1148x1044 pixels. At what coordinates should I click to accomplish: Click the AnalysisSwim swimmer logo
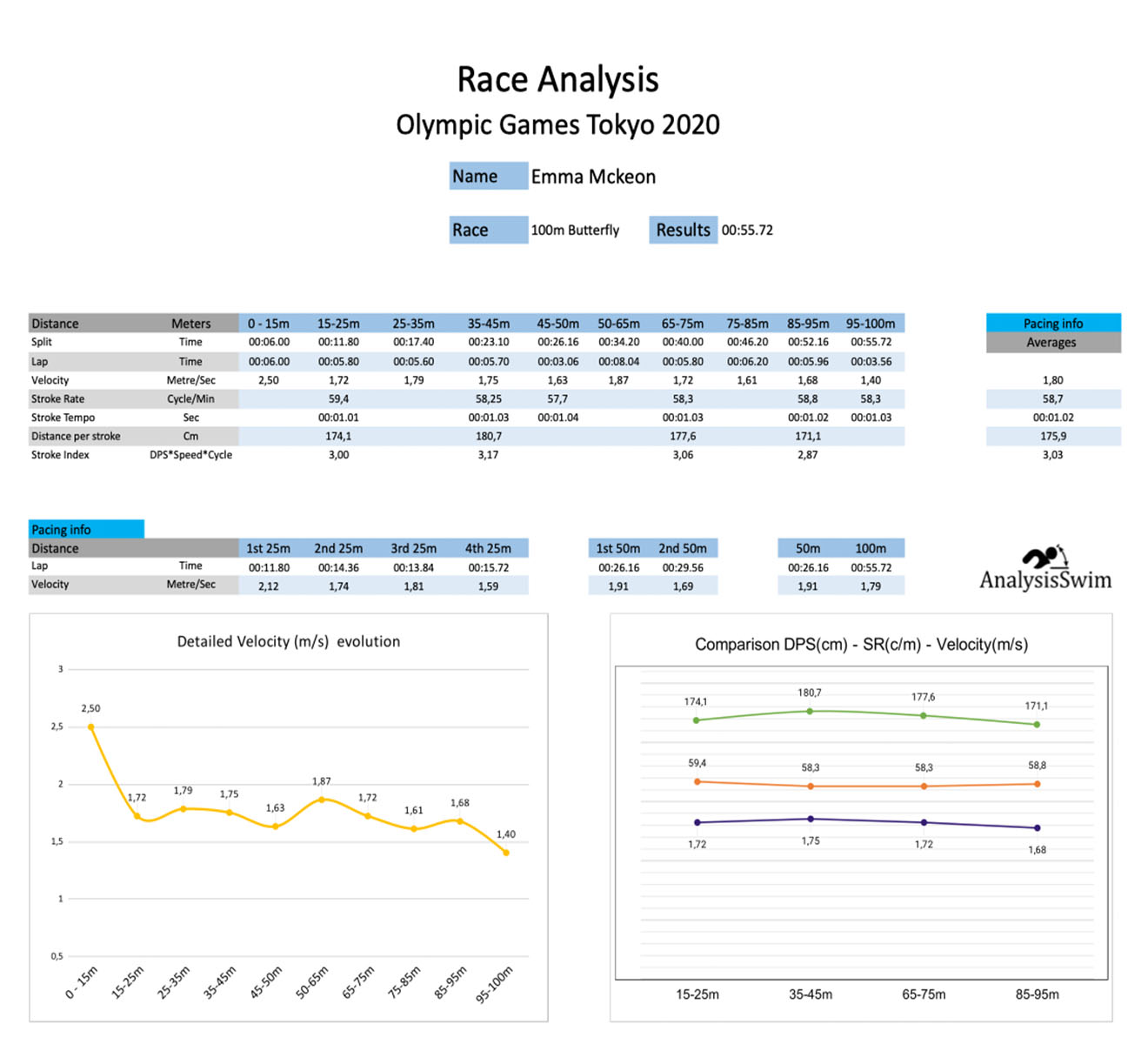[x=1045, y=558]
